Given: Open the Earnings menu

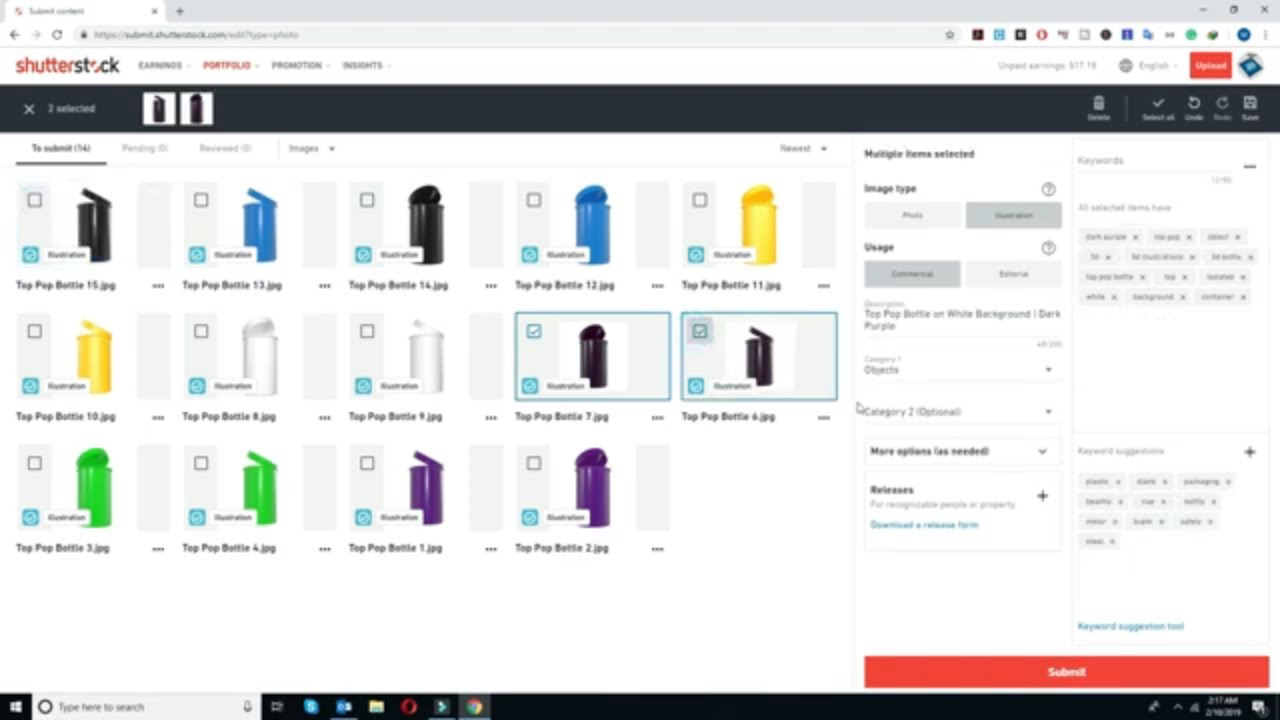Looking at the screenshot, I should (x=164, y=66).
